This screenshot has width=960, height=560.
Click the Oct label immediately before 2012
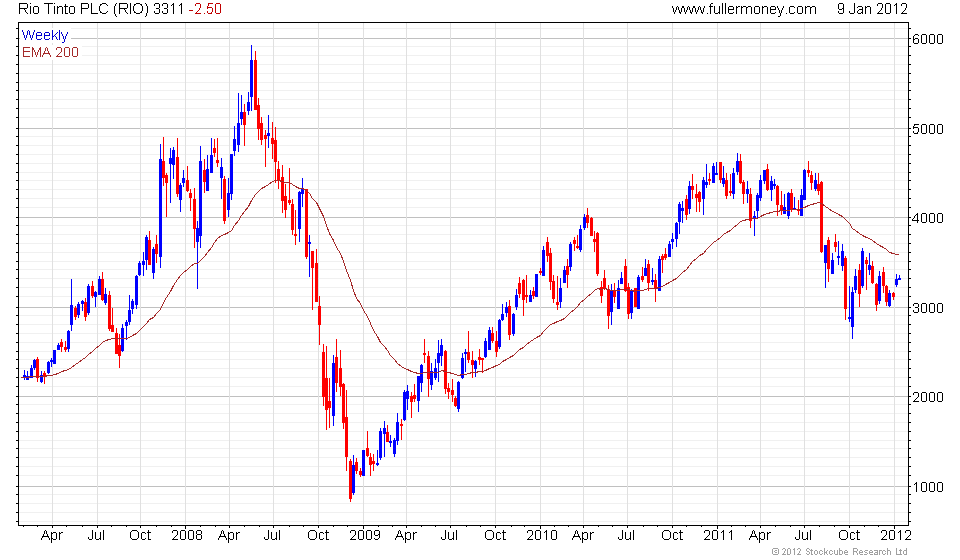point(849,536)
